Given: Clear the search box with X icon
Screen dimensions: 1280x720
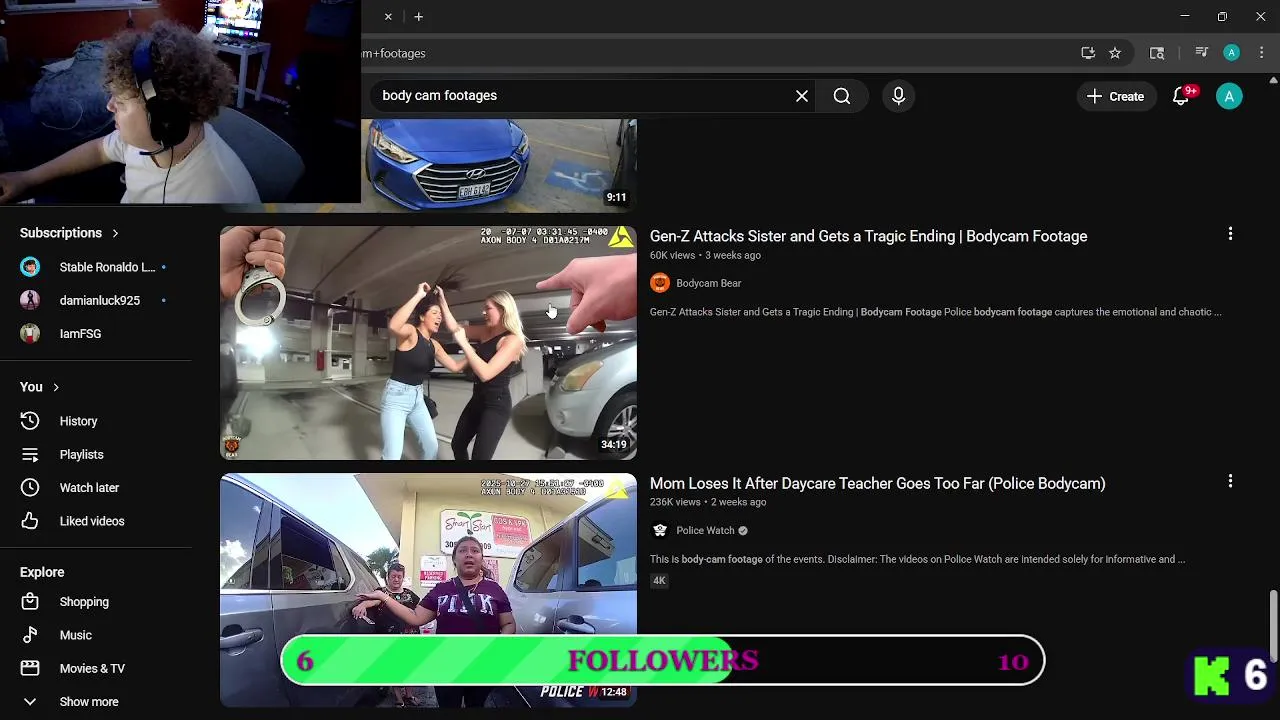Looking at the screenshot, I should coord(802,96).
